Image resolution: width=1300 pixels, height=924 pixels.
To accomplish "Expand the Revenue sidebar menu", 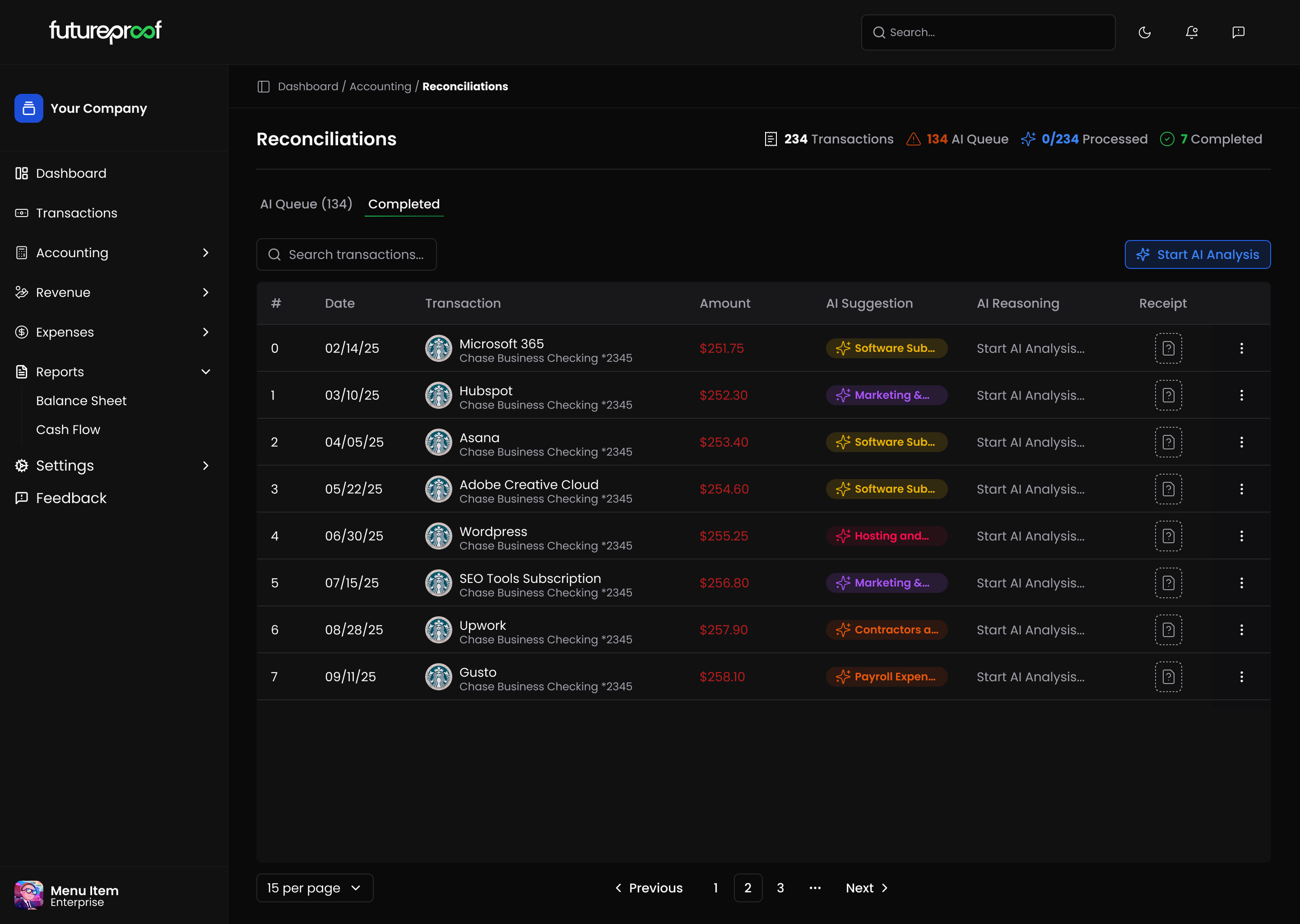I will coord(205,292).
